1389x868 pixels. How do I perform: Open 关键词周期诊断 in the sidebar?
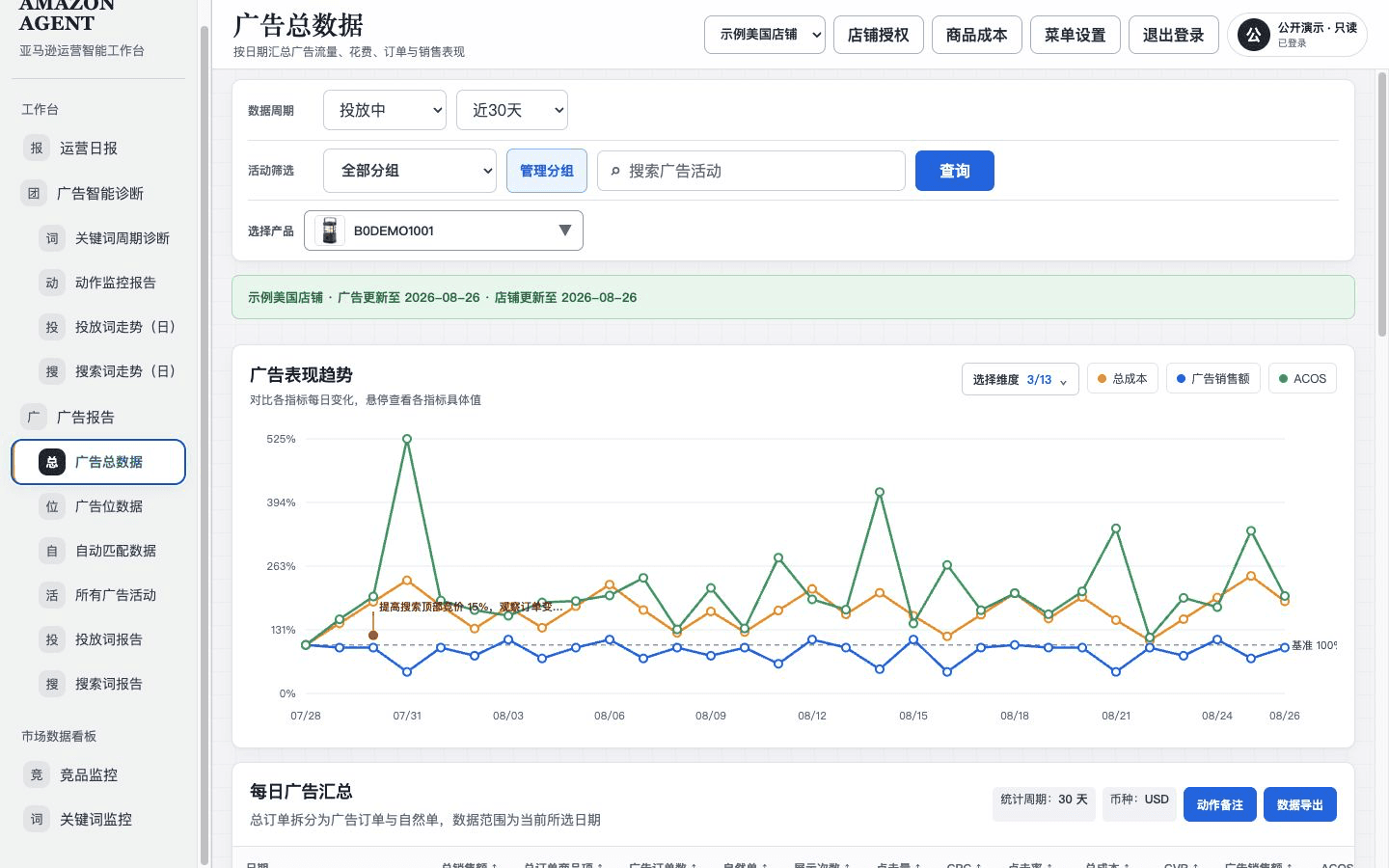pyautogui.click(x=98, y=238)
